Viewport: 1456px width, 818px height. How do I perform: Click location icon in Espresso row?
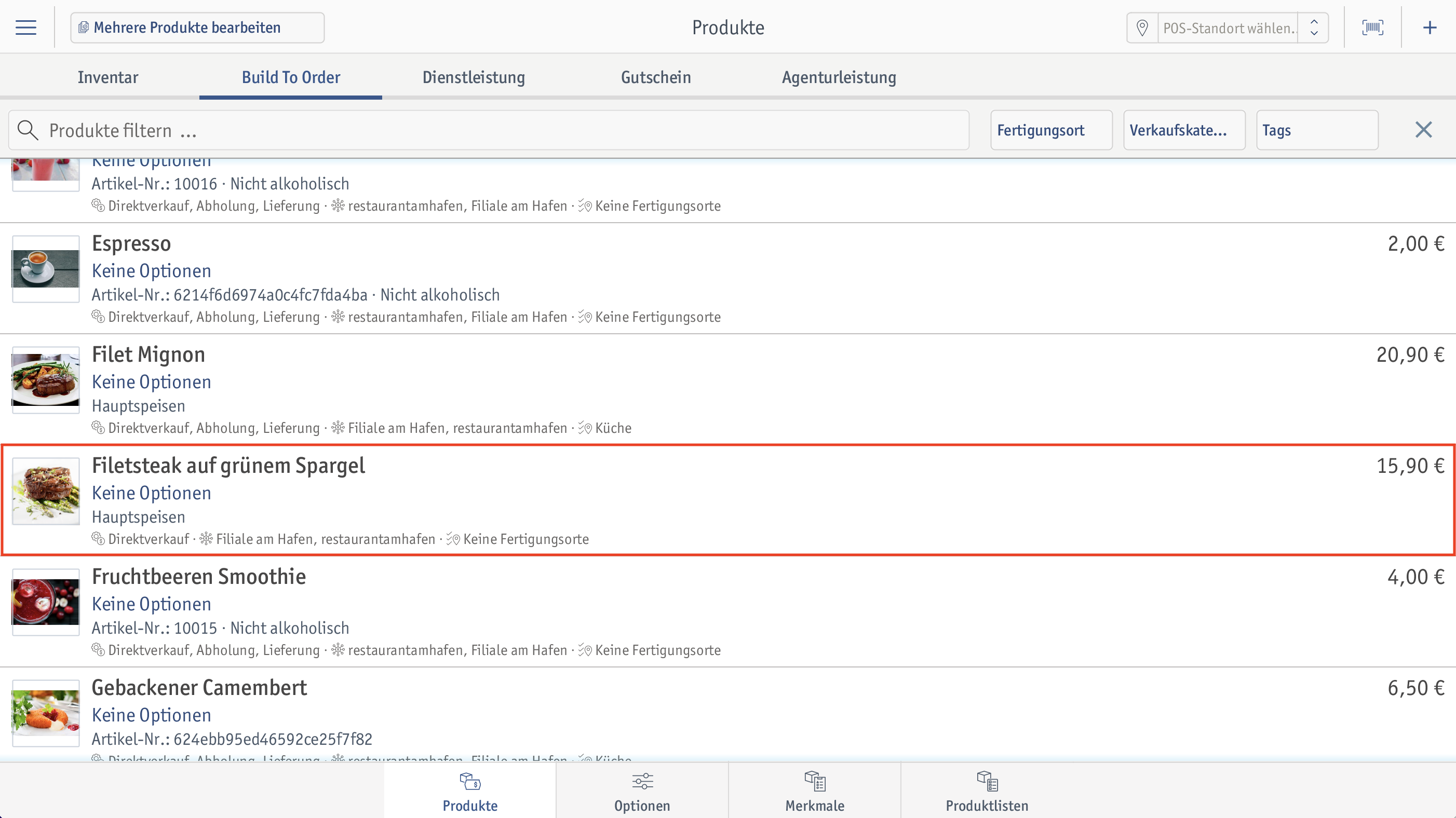[338, 317]
